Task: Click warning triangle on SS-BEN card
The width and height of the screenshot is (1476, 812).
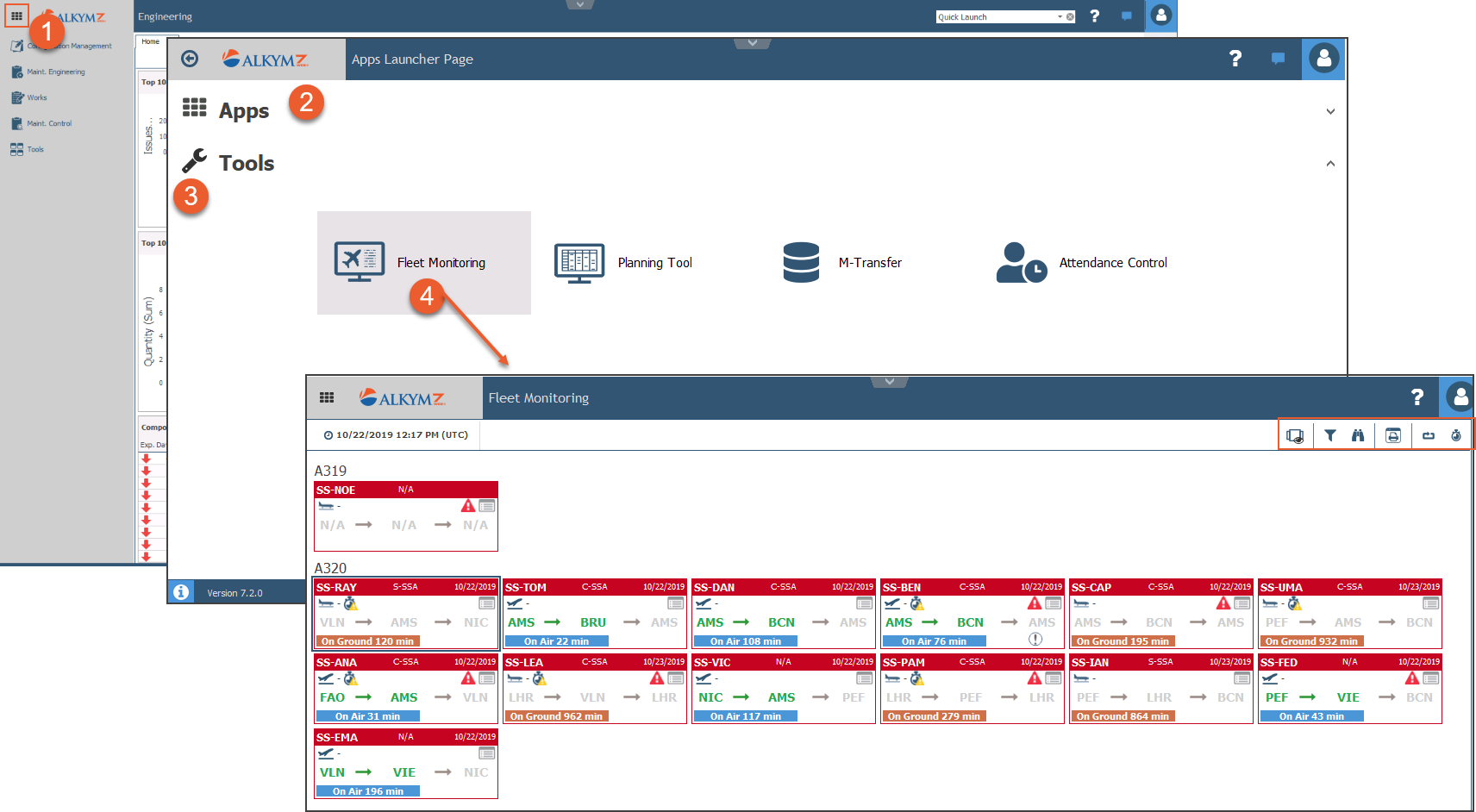Action: (x=1035, y=603)
